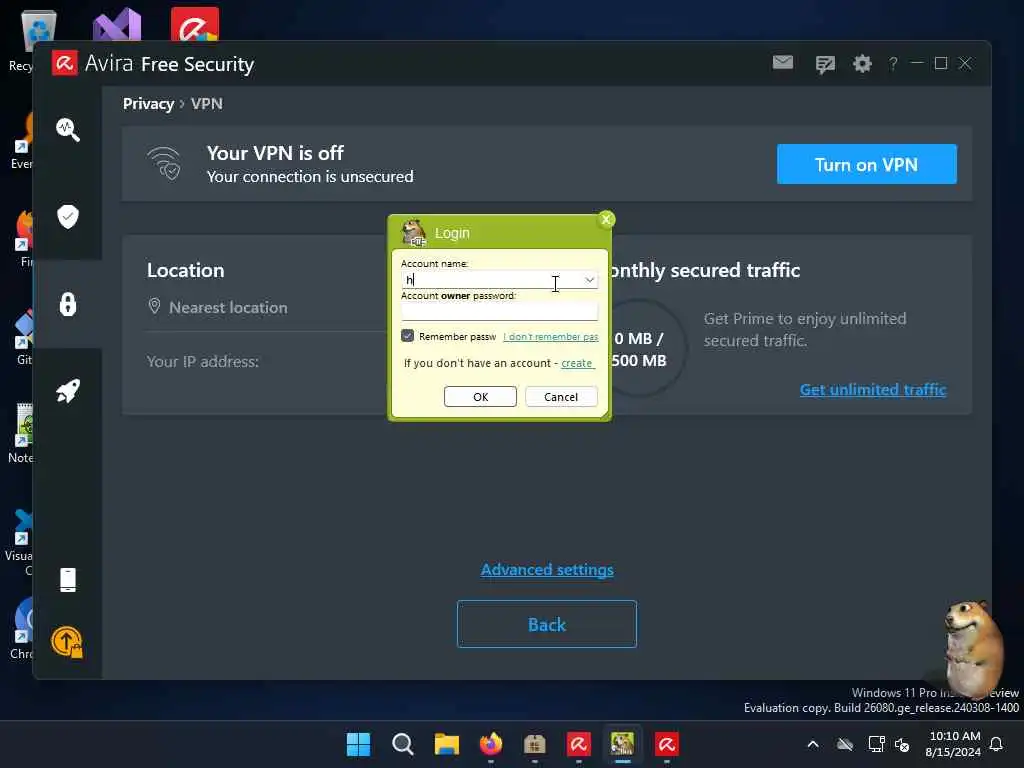Click the VPN wifi shield status icon
This screenshot has width=1024, height=768.
pyautogui.click(x=164, y=163)
